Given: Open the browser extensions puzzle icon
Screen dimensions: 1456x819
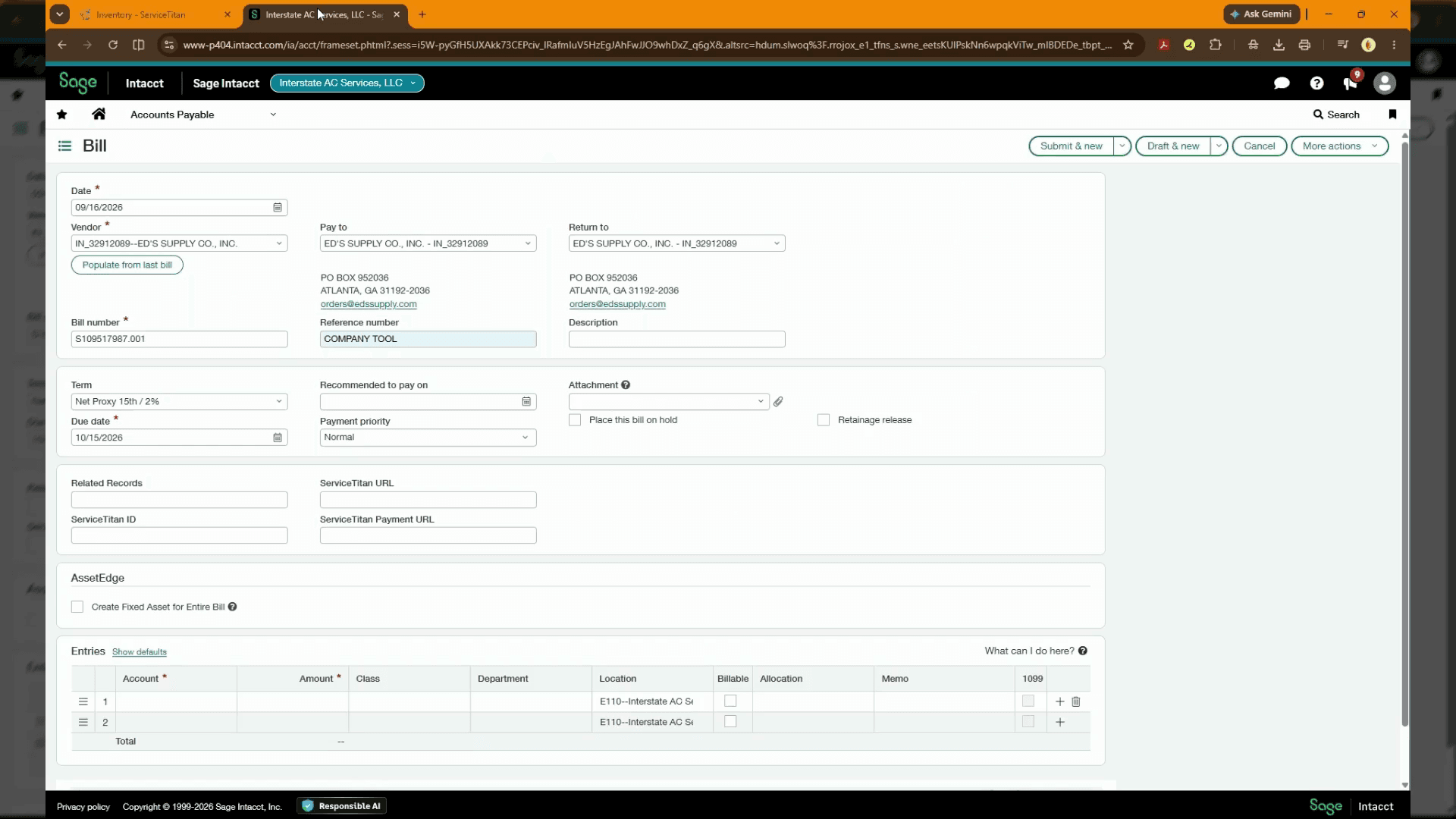Looking at the screenshot, I should (x=1215, y=45).
